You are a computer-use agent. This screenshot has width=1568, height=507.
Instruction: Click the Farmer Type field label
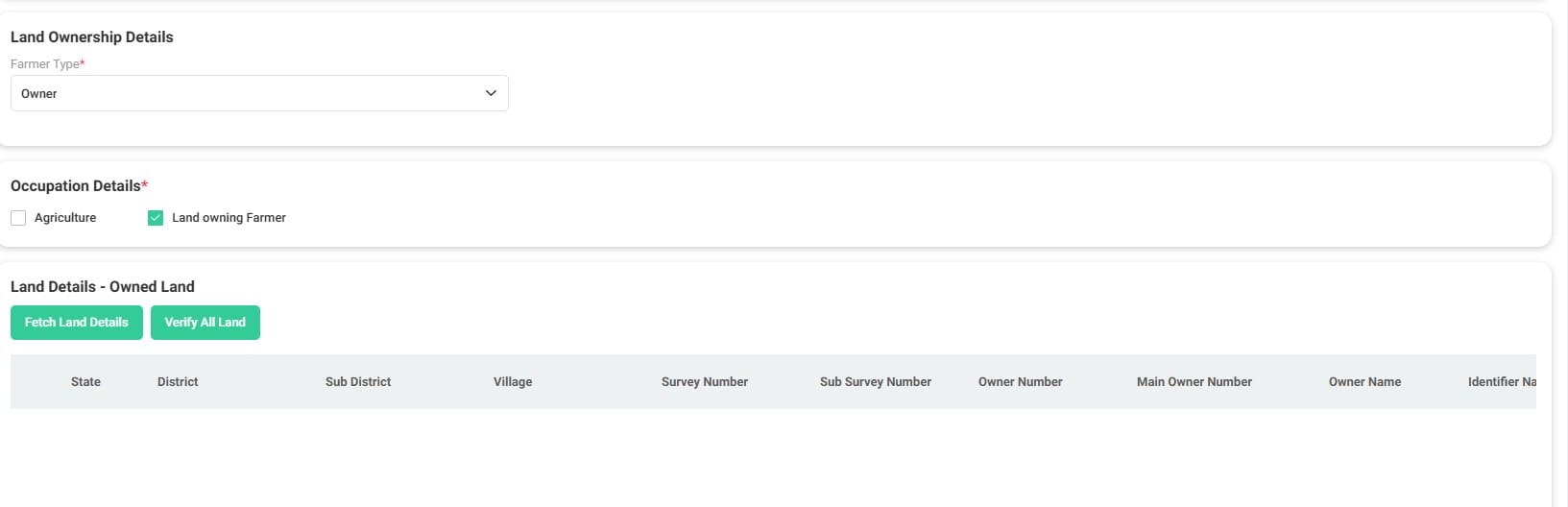(x=45, y=64)
